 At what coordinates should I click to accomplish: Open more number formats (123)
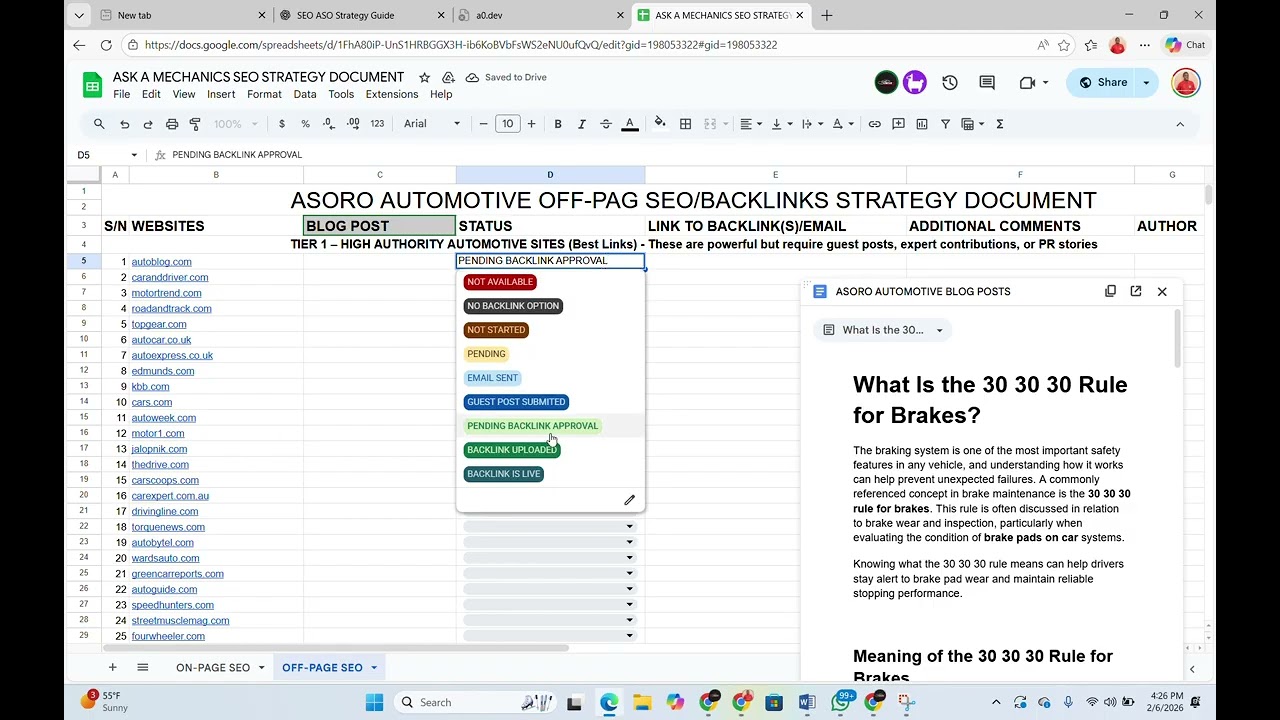[377, 124]
